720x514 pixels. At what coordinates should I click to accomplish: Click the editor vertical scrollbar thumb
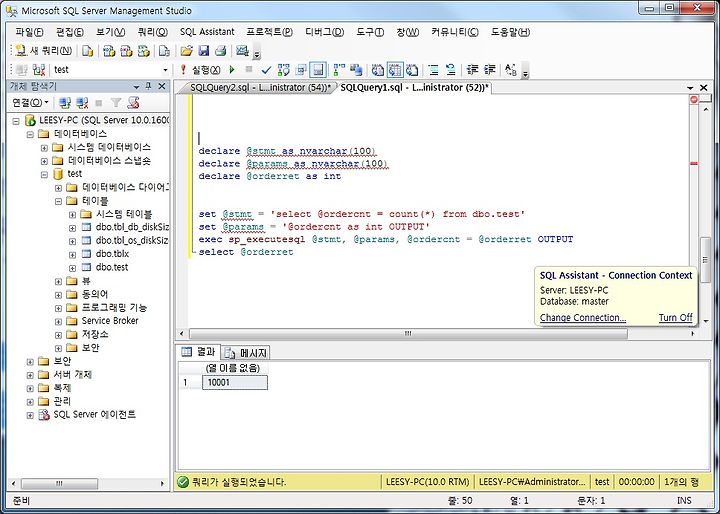coord(705,260)
